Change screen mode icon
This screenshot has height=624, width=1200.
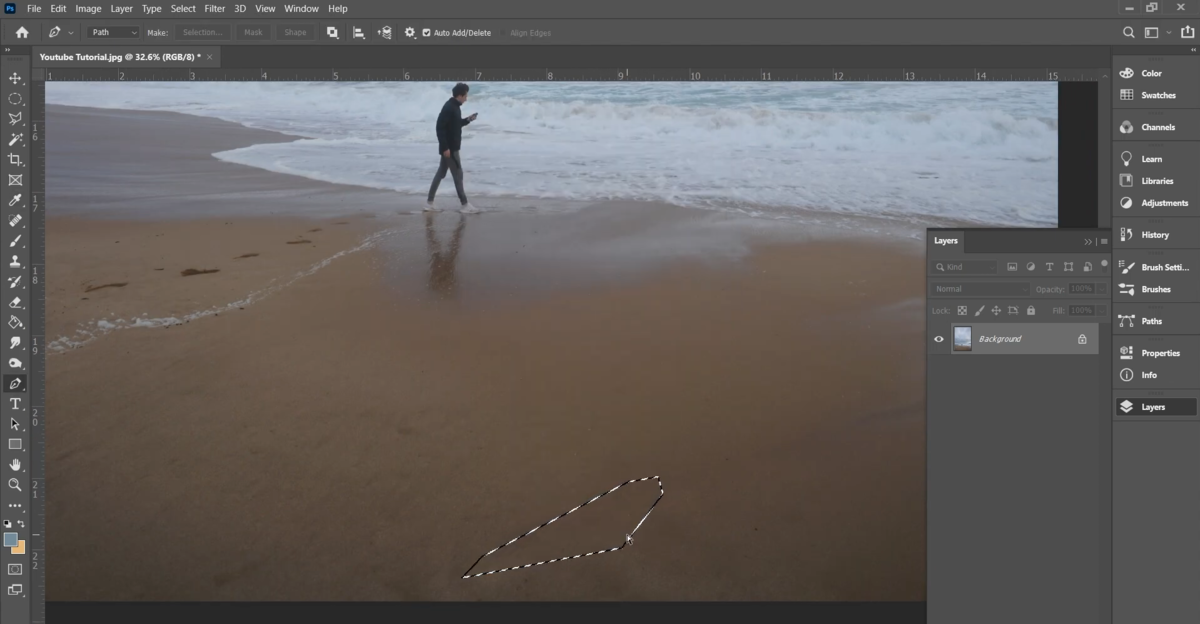[15, 590]
